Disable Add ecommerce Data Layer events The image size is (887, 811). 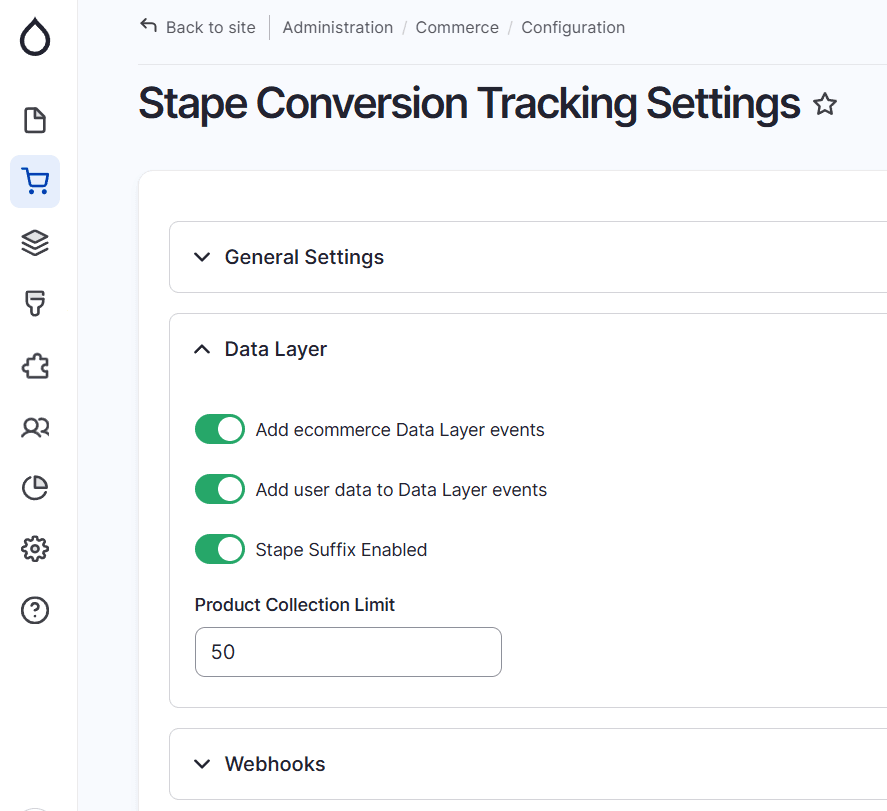[219, 429]
